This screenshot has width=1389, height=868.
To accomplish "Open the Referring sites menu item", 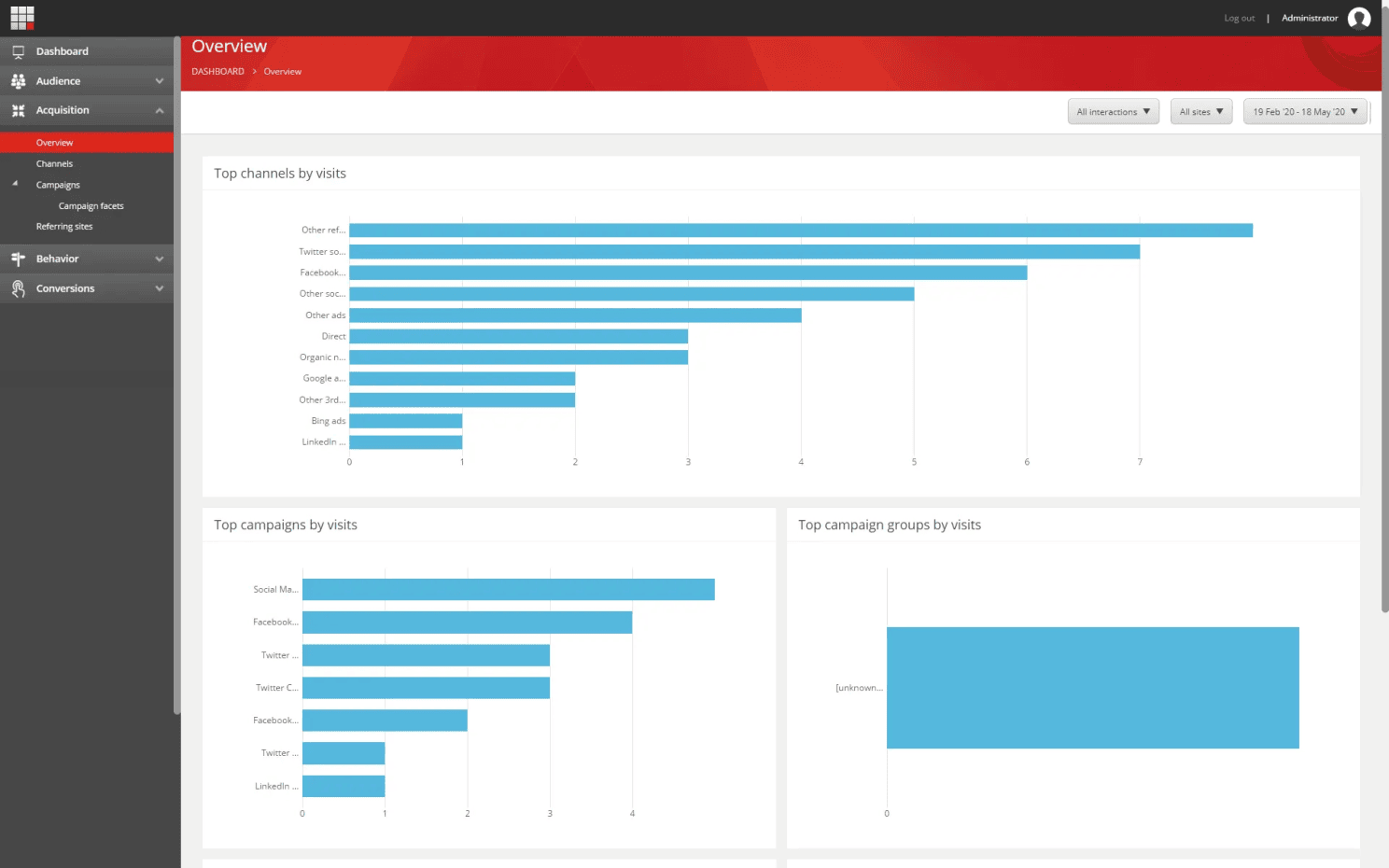I will point(63,226).
